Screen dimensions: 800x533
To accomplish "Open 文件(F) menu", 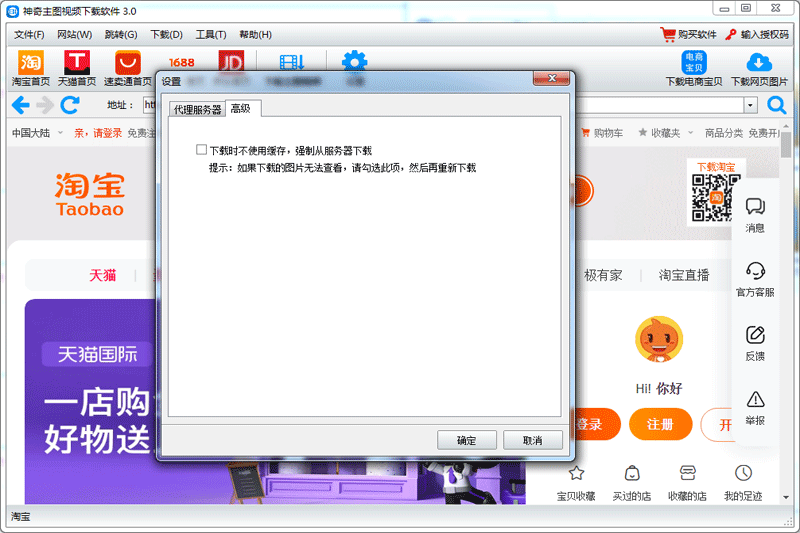I will 29,35.
